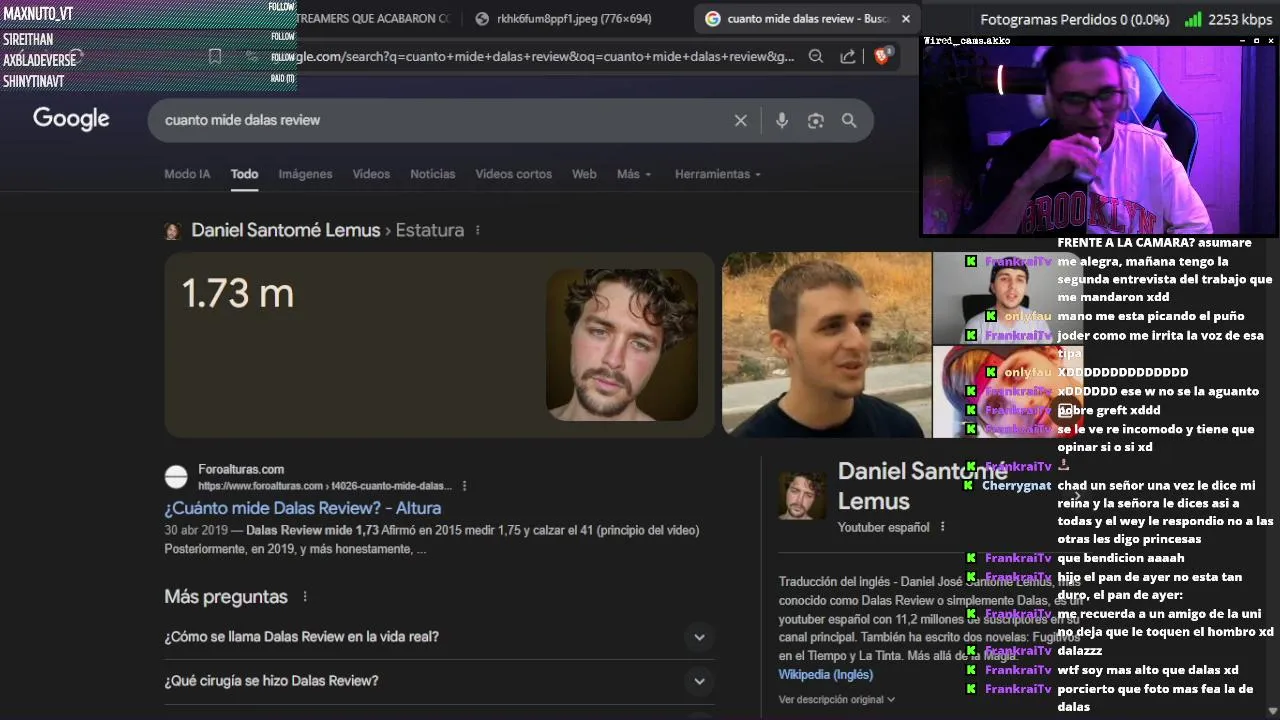
Task: Select the Web search tab
Action: coord(584,174)
